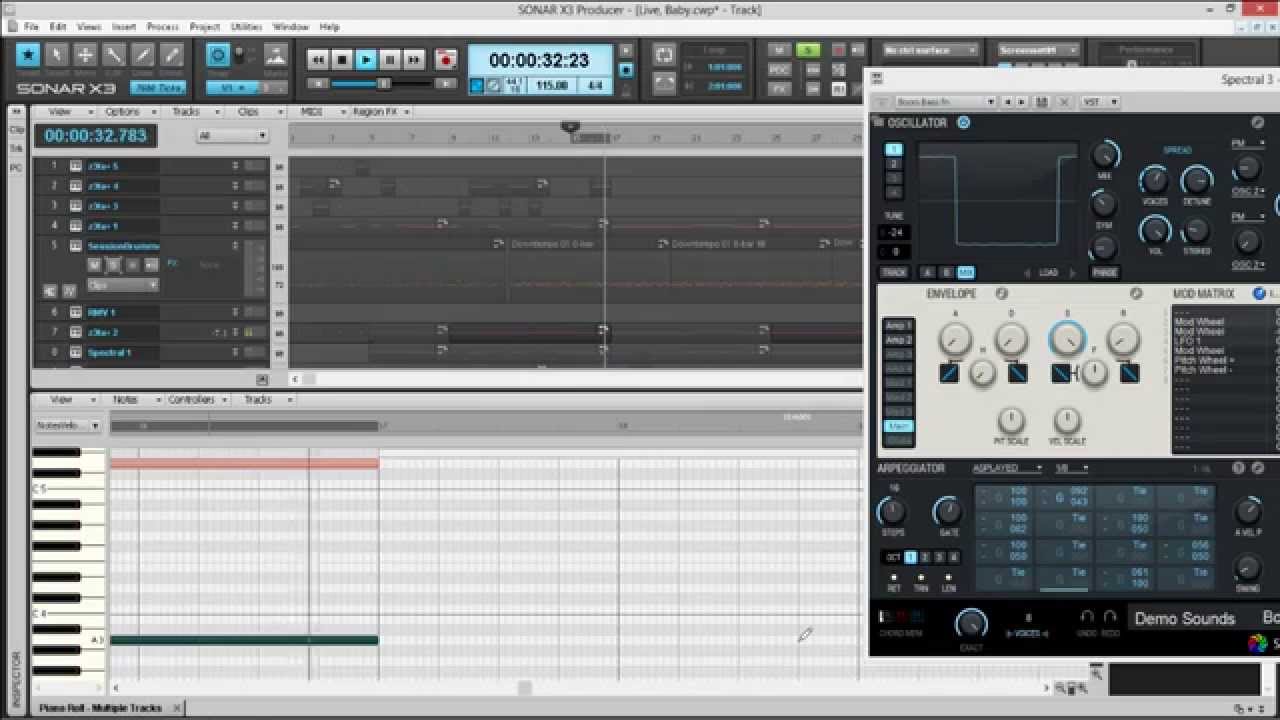Open the Edit menu
The height and width of the screenshot is (720, 1280).
58,26
